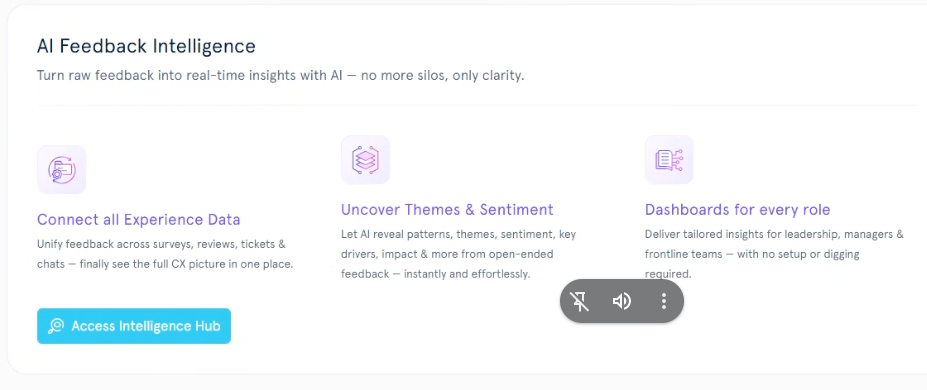Click the 'Unify feedback across surveys' description
This screenshot has height=390, width=927.
(x=165, y=254)
